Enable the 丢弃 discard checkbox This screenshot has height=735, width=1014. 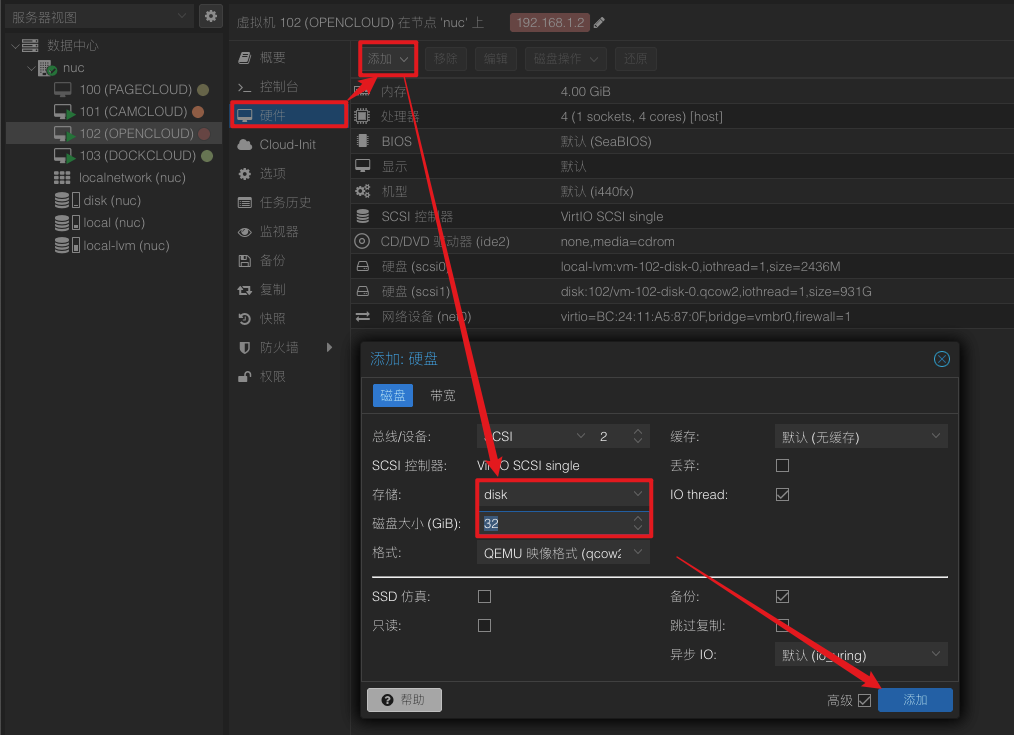click(782, 466)
